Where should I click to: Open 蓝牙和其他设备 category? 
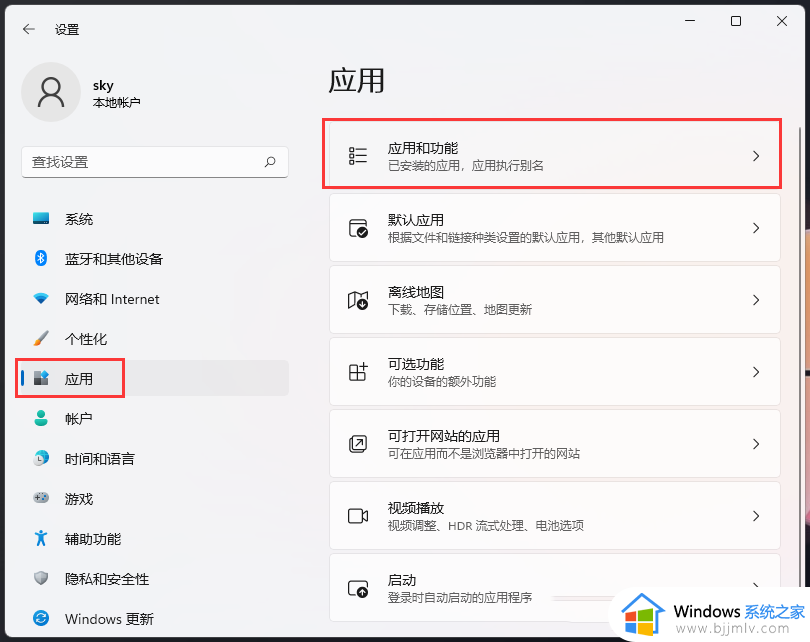(x=154, y=259)
